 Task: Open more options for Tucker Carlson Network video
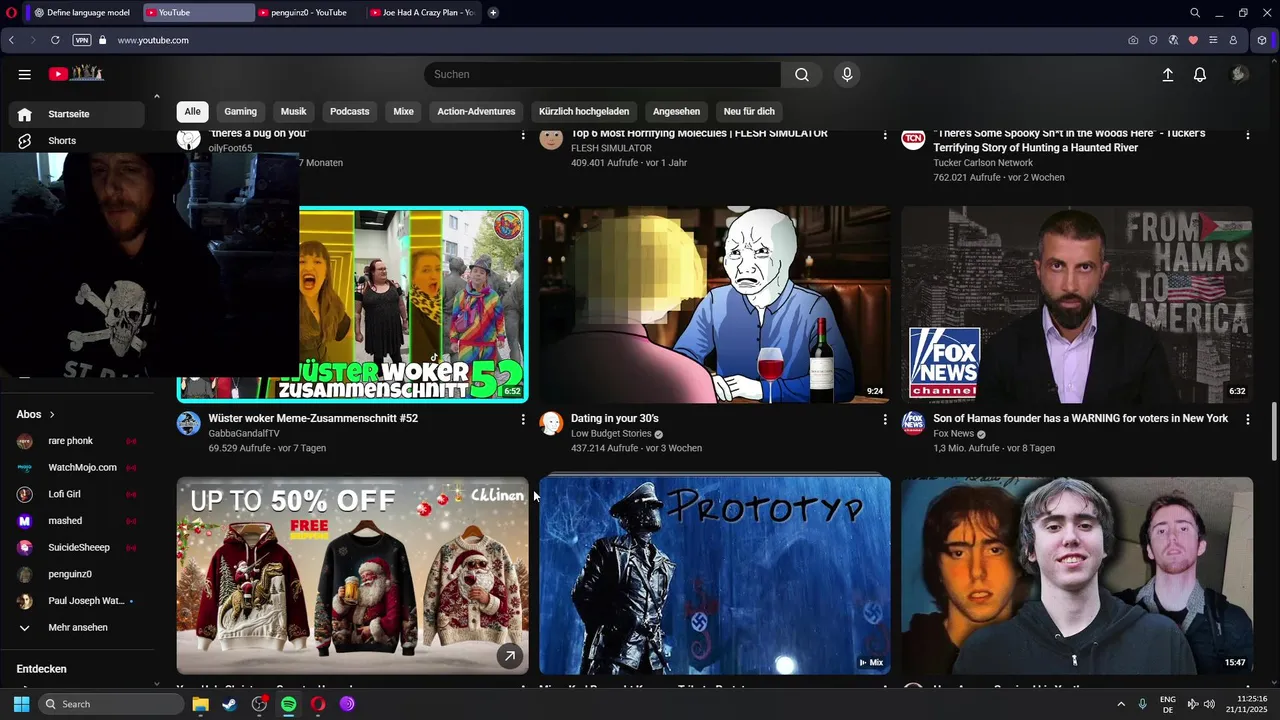coord(1247,135)
